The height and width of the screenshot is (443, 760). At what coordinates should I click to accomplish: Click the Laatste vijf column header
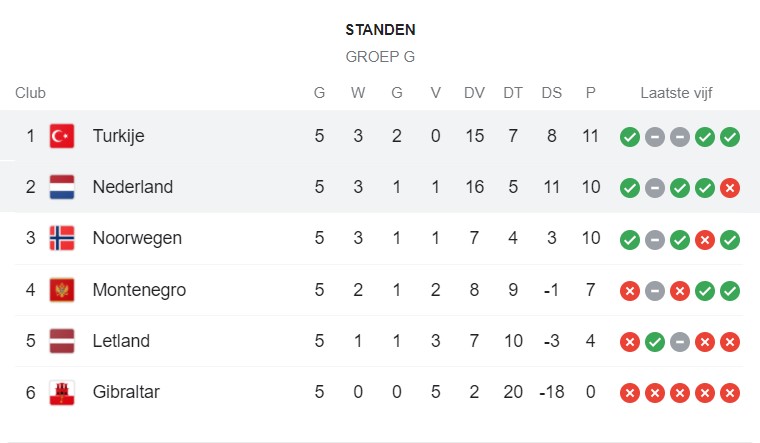point(676,93)
